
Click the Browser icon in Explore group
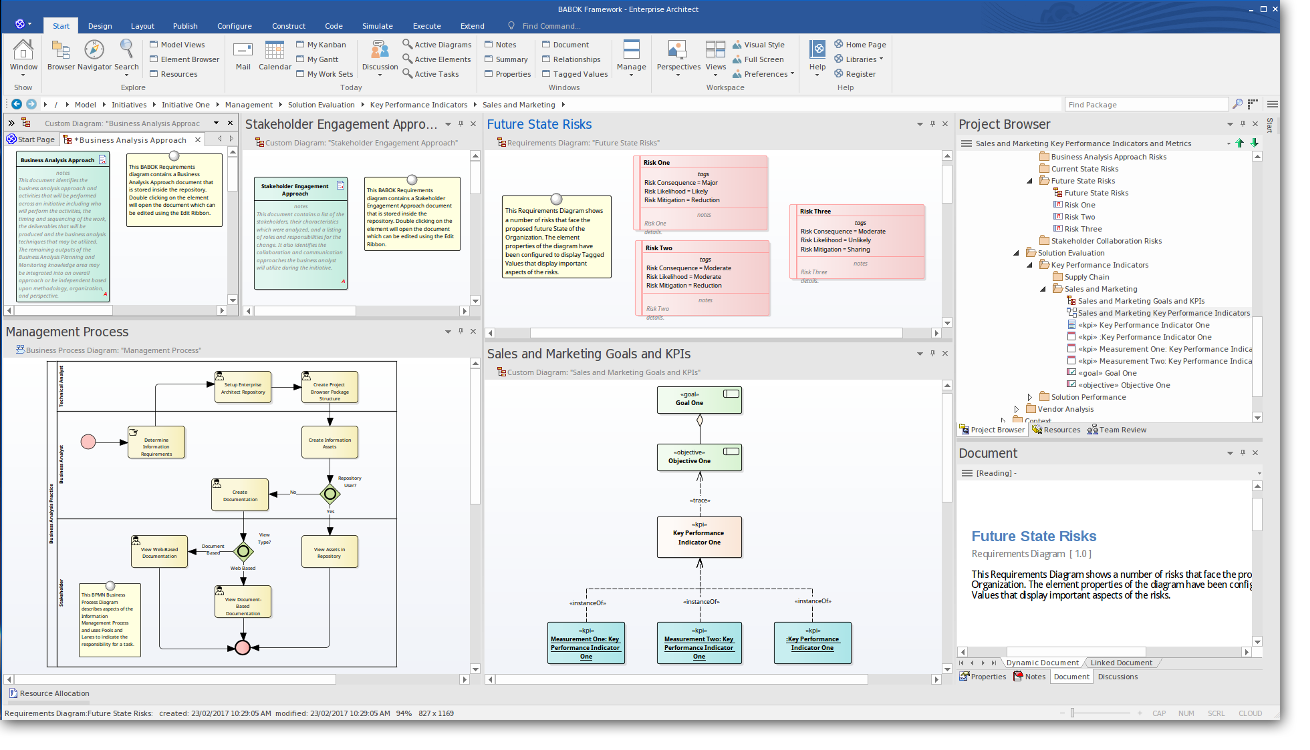(61, 52)
